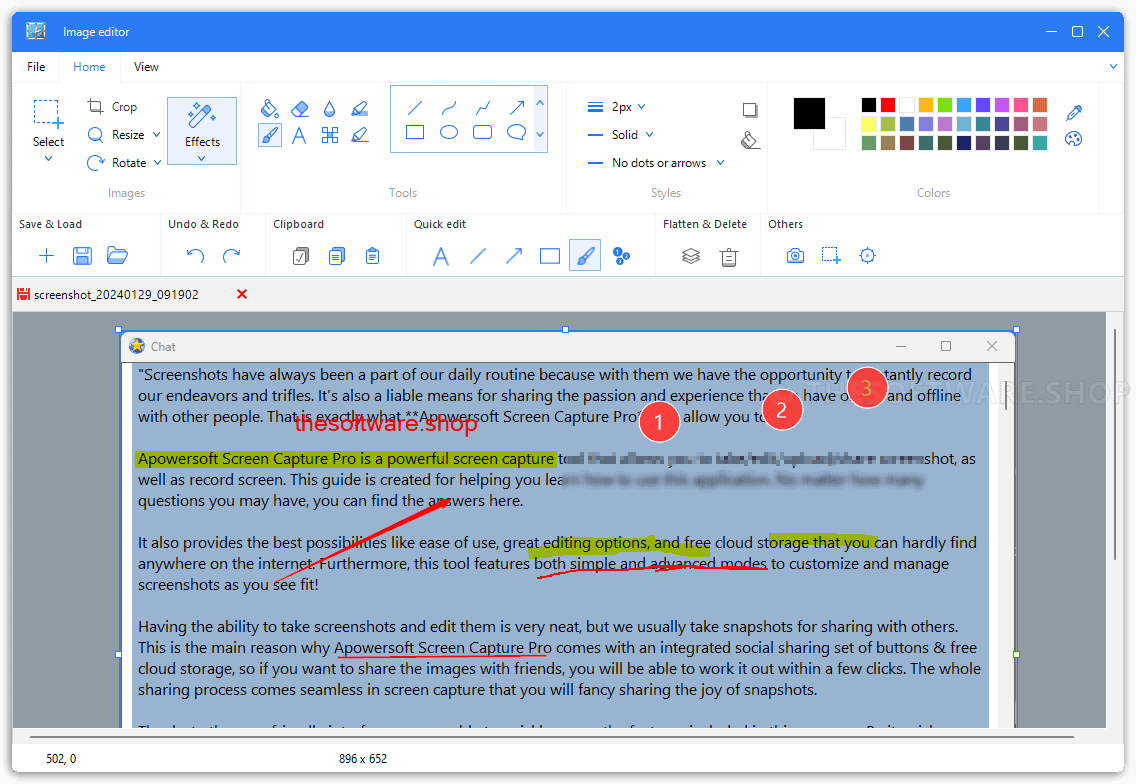Viewport: 1136px width, 784px height.
Task: Pick the yellow color swatch
Action: 869,124
